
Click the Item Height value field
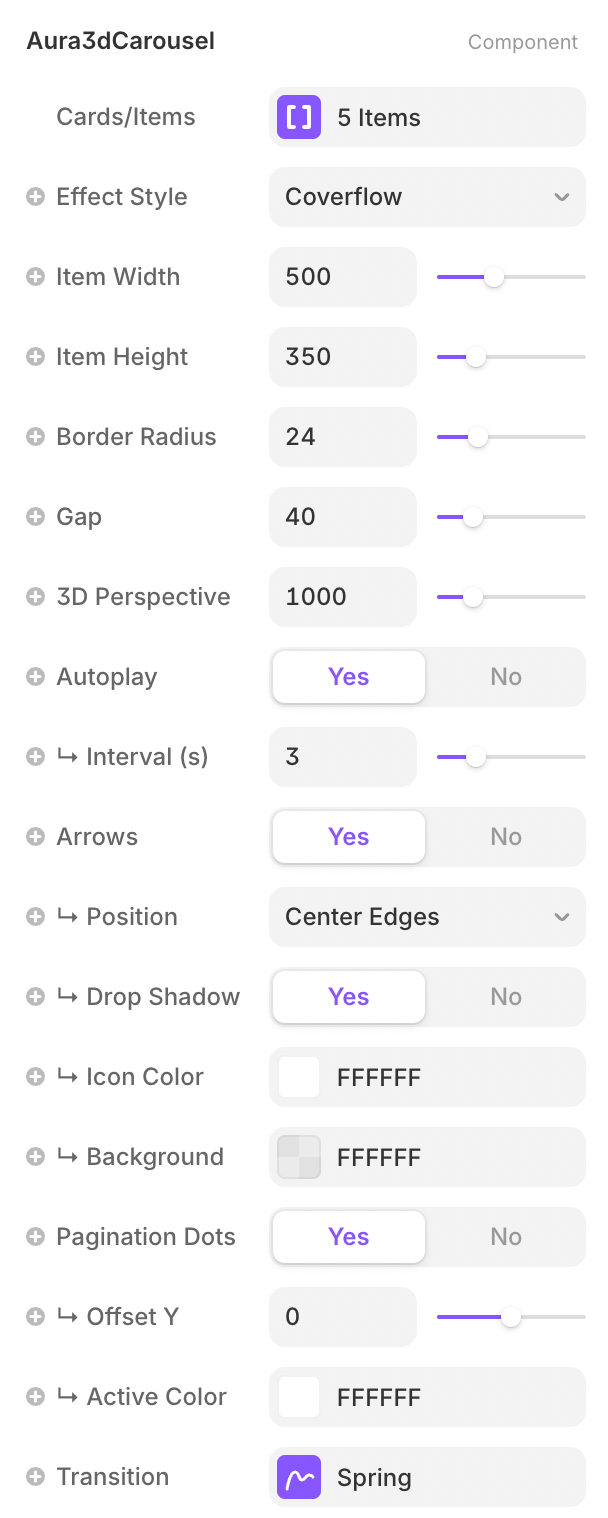342,357
